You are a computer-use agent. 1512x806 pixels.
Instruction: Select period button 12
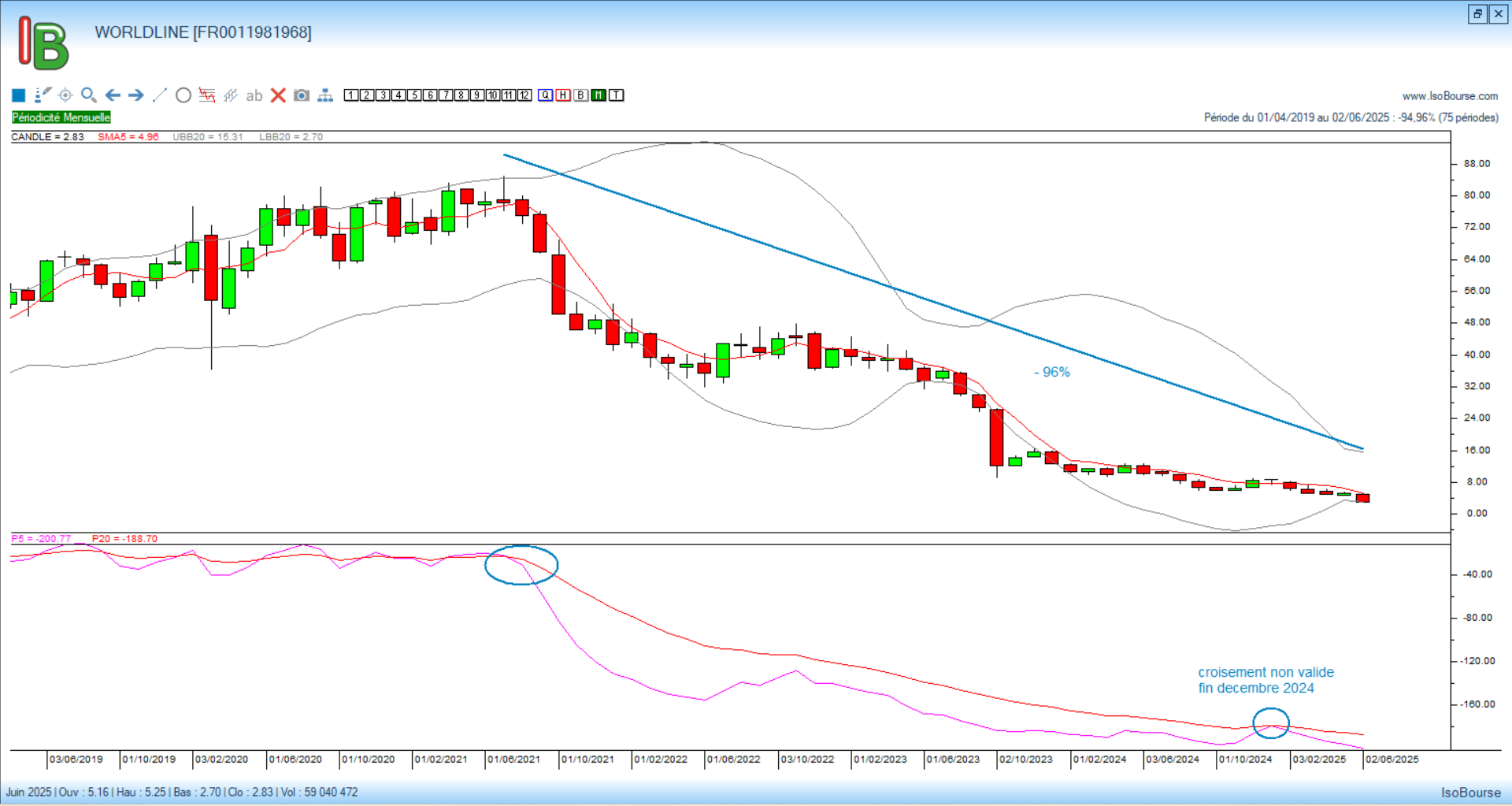524,95
